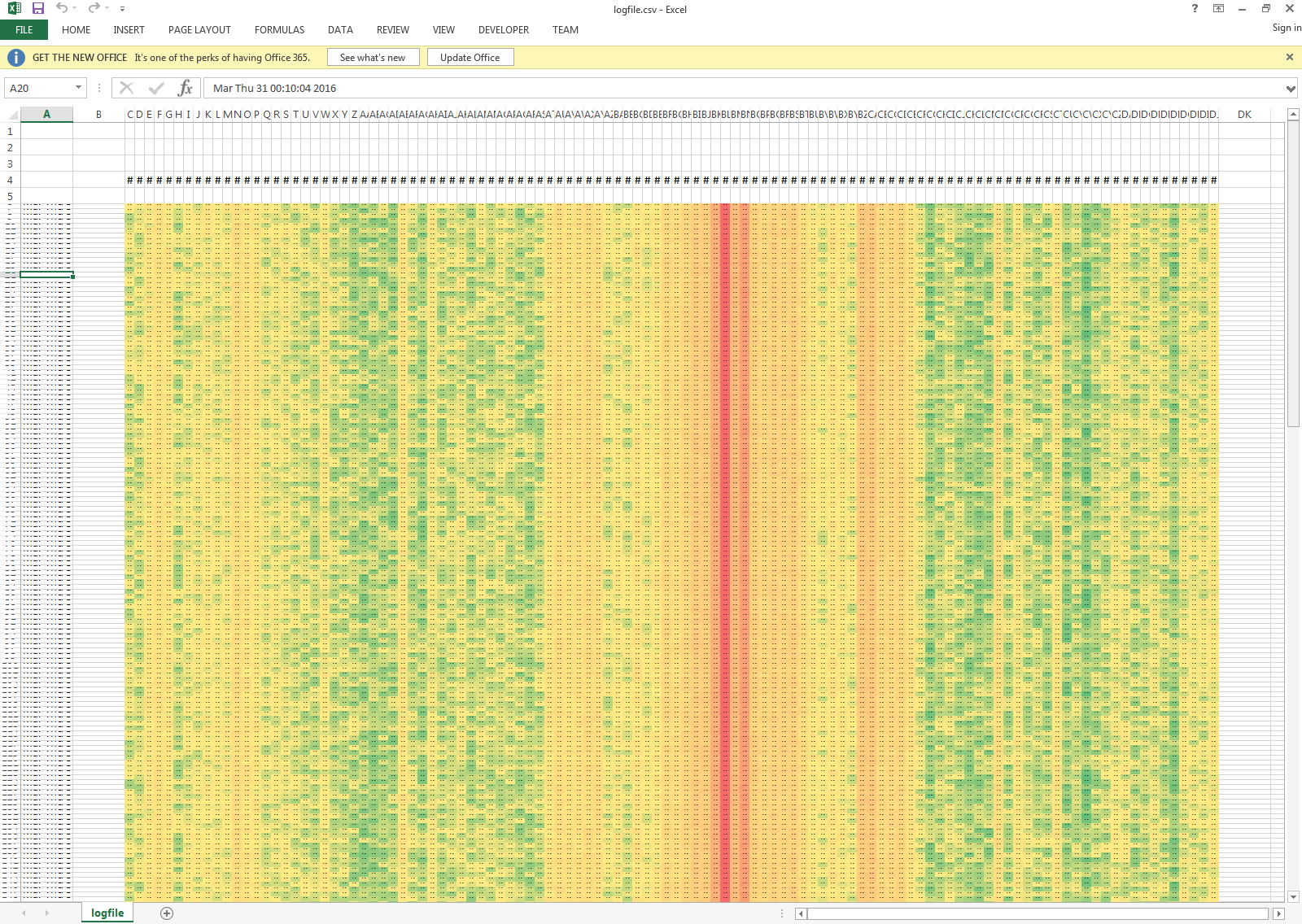Dismiss the Office 365 notification bar
Image resolution: width=1302 pixels, height=924 pixels.
pos(1290,57)
